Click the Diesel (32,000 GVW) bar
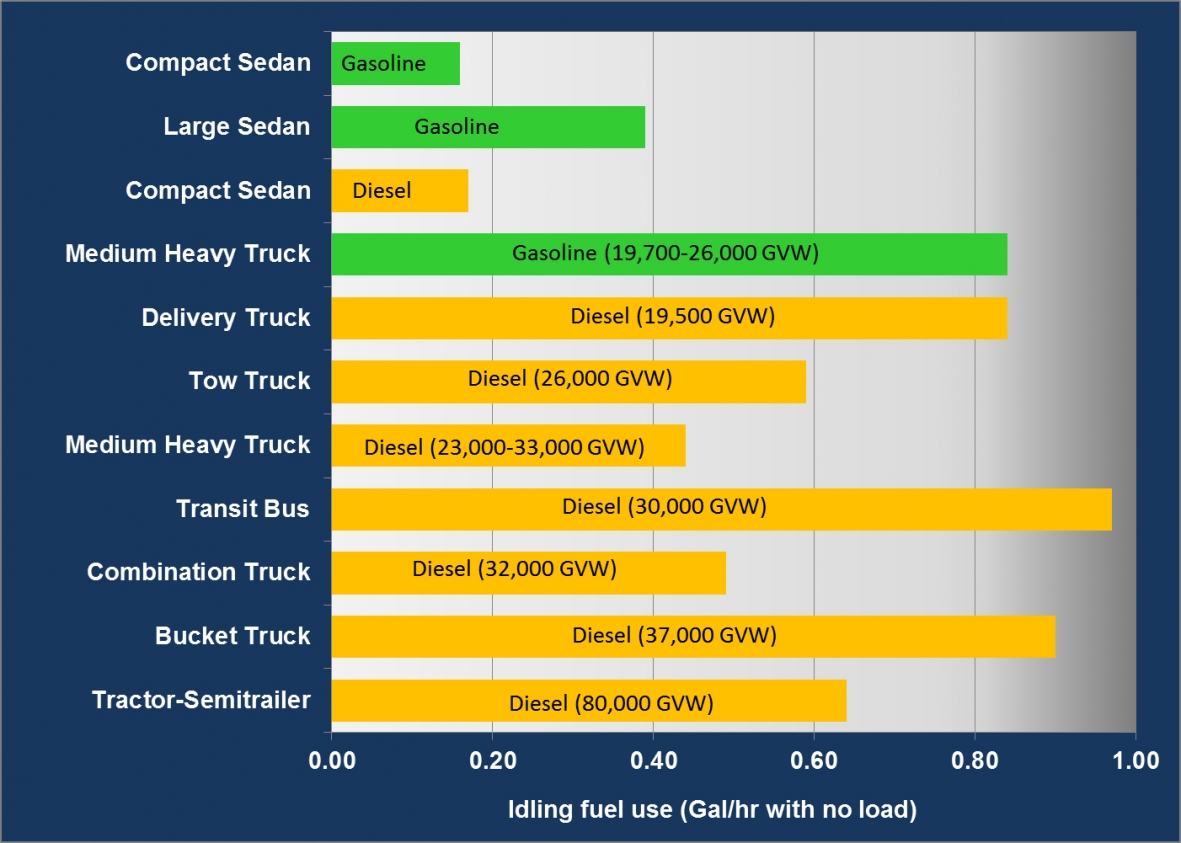 (x=528, y=572)
